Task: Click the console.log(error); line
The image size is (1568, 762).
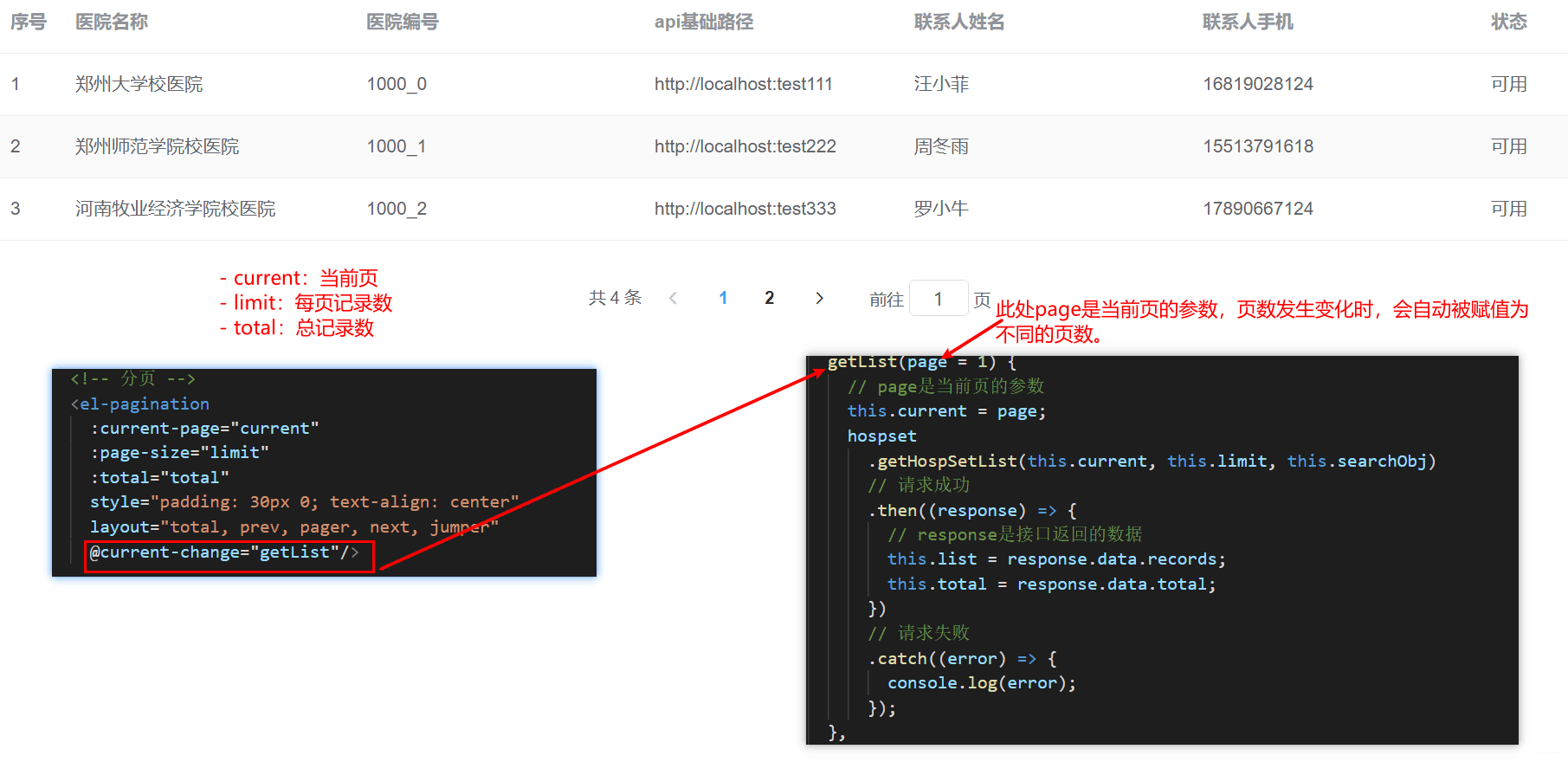Action: pyautogui.click(x=981, y=683)
